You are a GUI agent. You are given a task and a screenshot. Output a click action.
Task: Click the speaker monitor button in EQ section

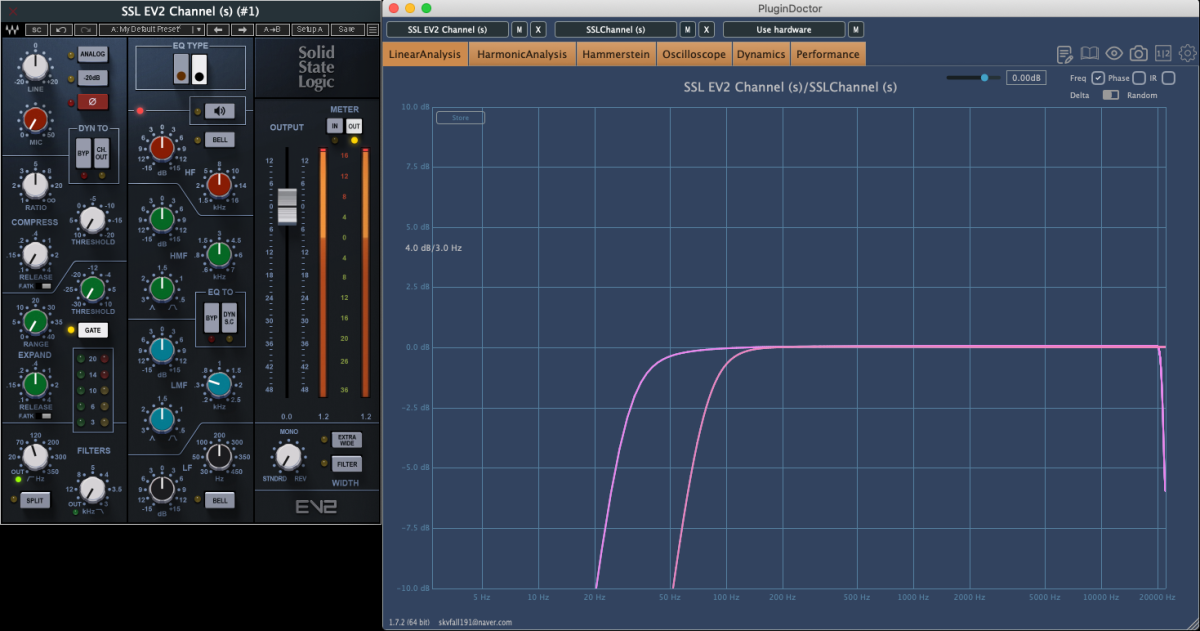219,111
